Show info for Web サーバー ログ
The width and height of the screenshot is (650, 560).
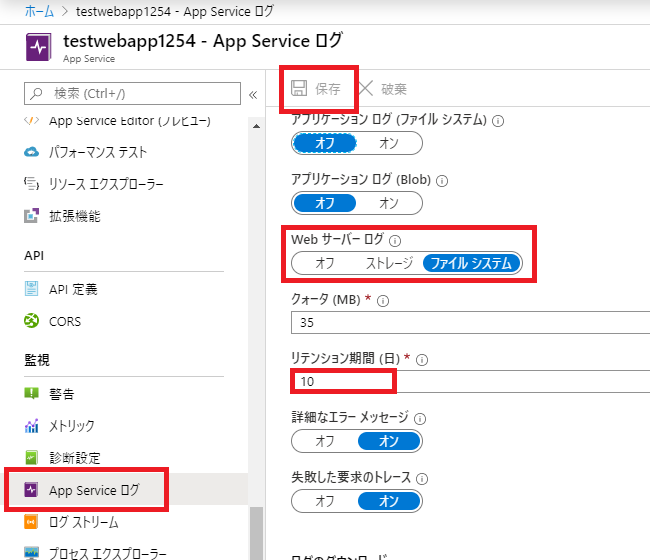click(x=395, y=241)
